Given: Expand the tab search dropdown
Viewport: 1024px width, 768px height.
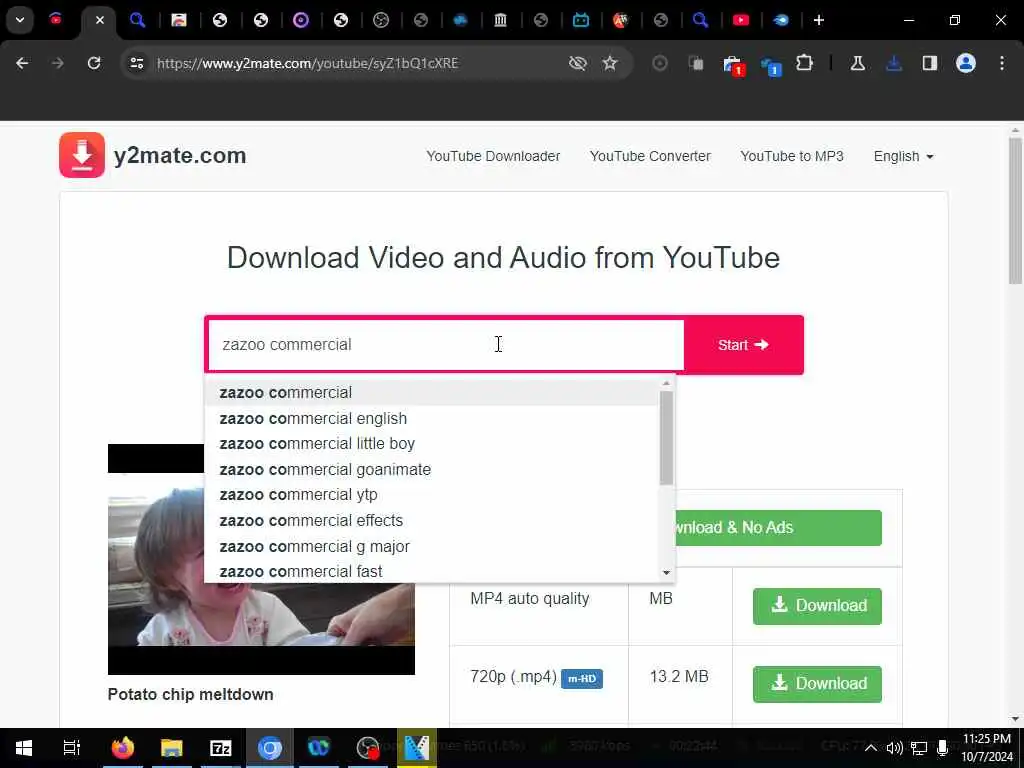Looking at the screenshot, I should coord(20,20).
